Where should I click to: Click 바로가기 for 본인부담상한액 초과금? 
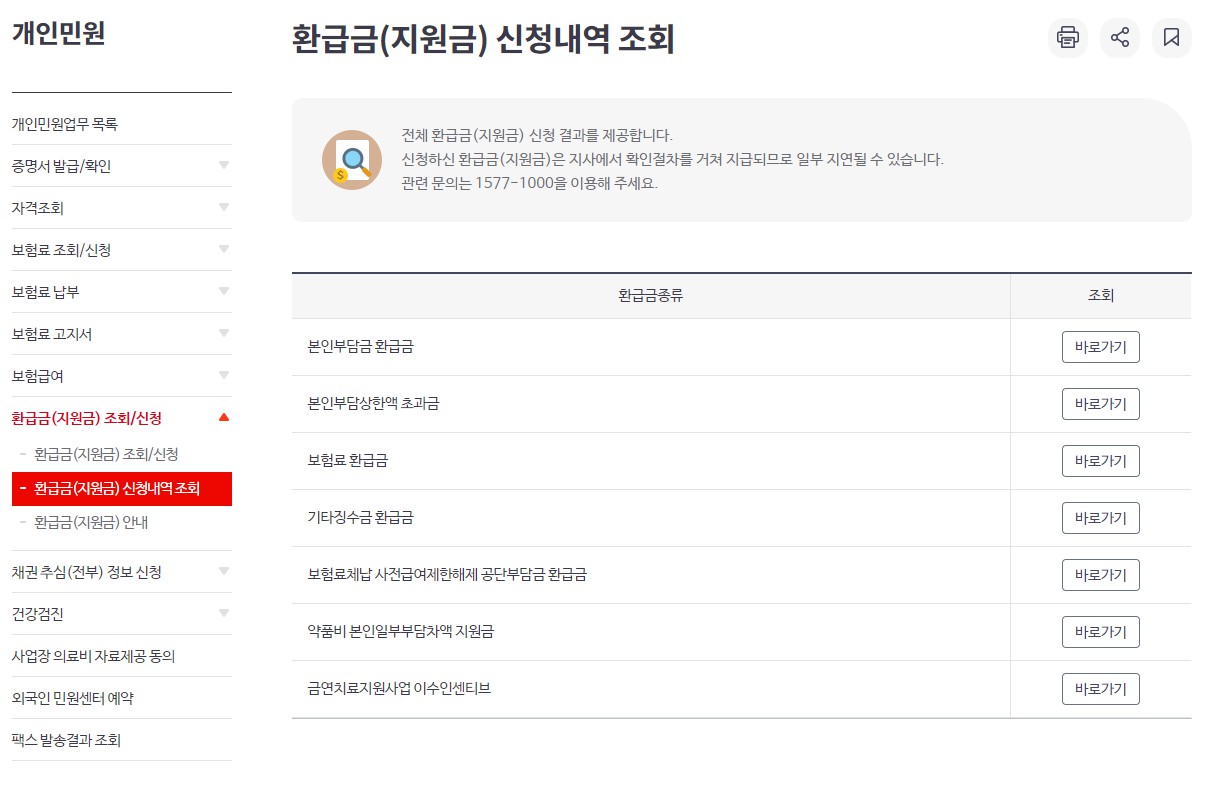[x=1101, y=404]
